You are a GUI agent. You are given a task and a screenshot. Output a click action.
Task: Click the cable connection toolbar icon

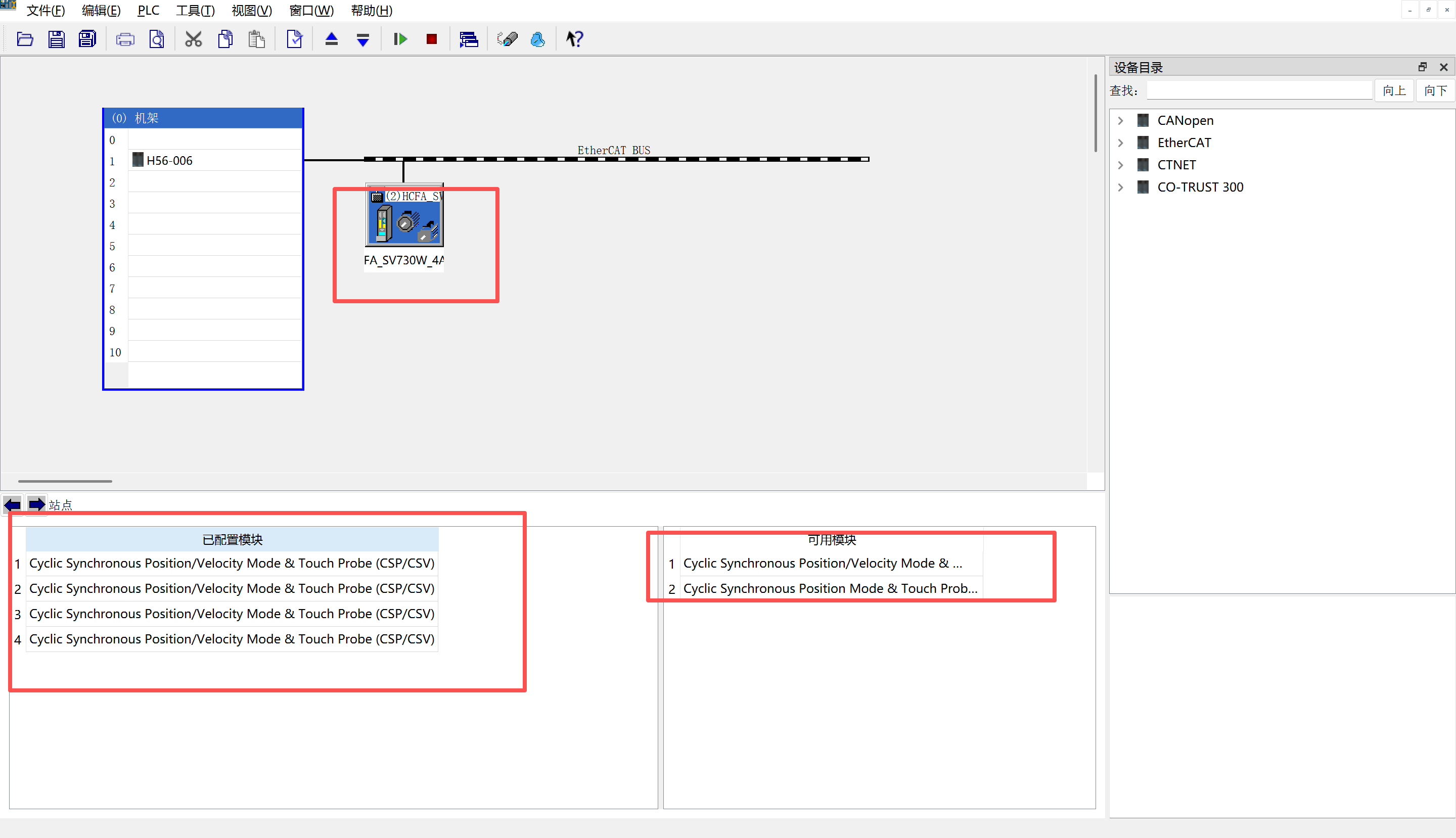coord(507,39)
